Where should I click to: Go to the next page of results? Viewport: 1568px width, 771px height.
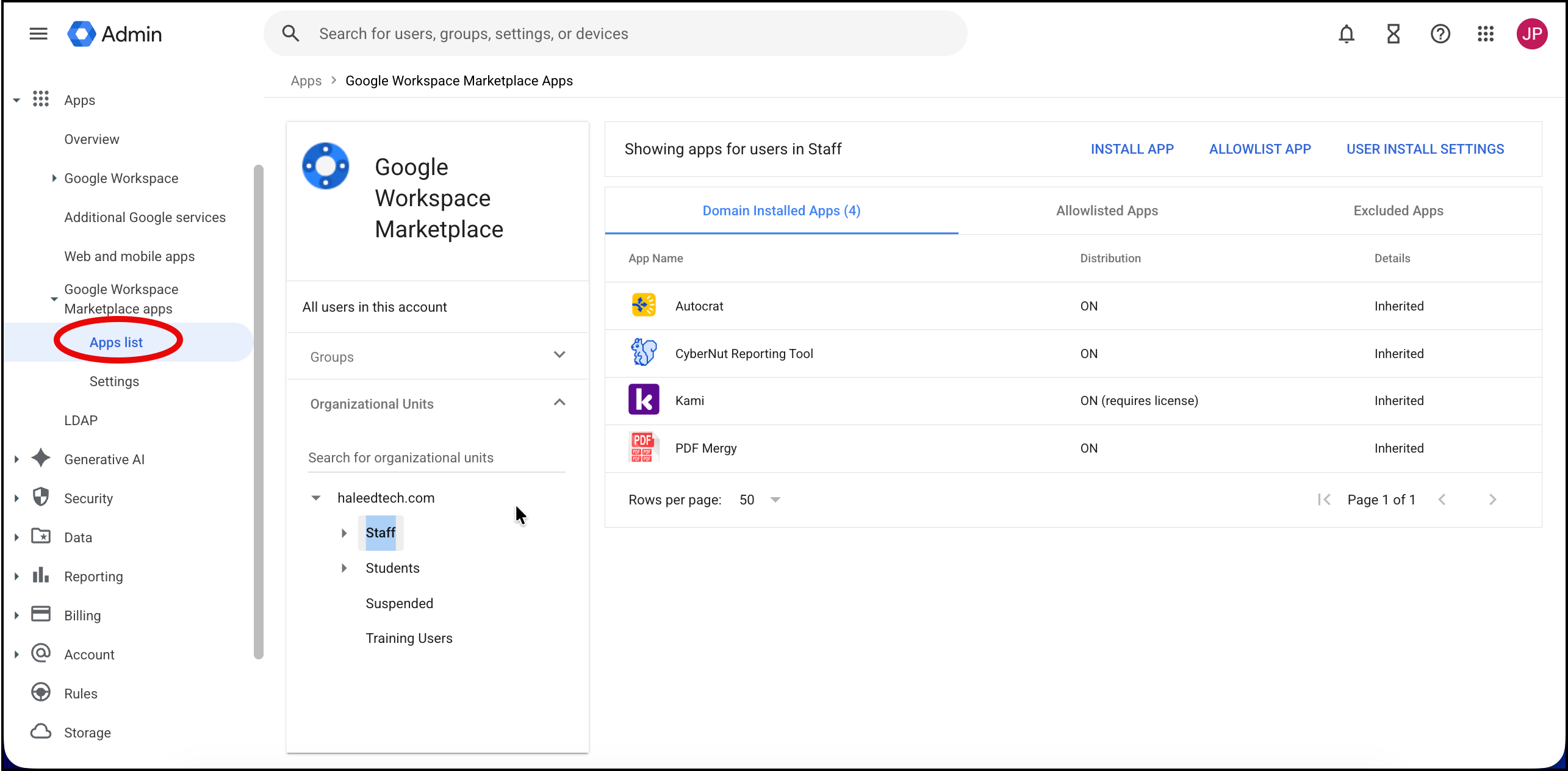(1493, 500)
